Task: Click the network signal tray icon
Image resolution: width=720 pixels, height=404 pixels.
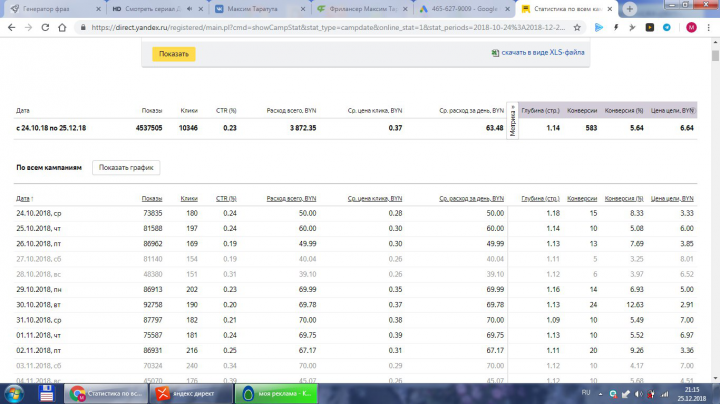Action: (664, 394)
